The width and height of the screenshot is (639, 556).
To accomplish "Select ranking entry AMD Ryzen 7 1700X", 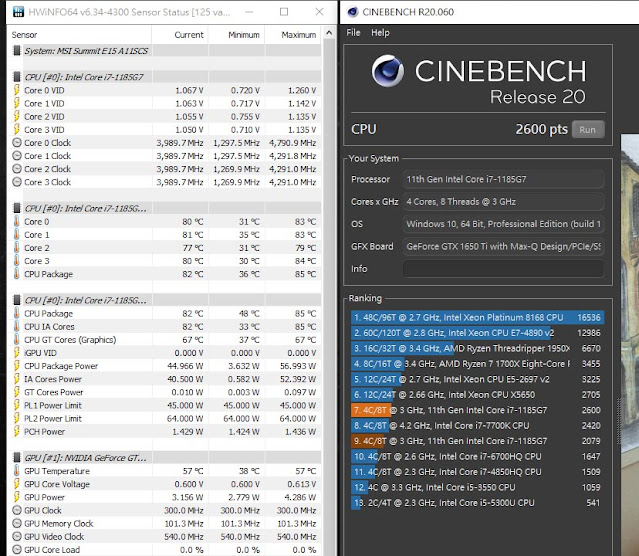I will (477, 364).
